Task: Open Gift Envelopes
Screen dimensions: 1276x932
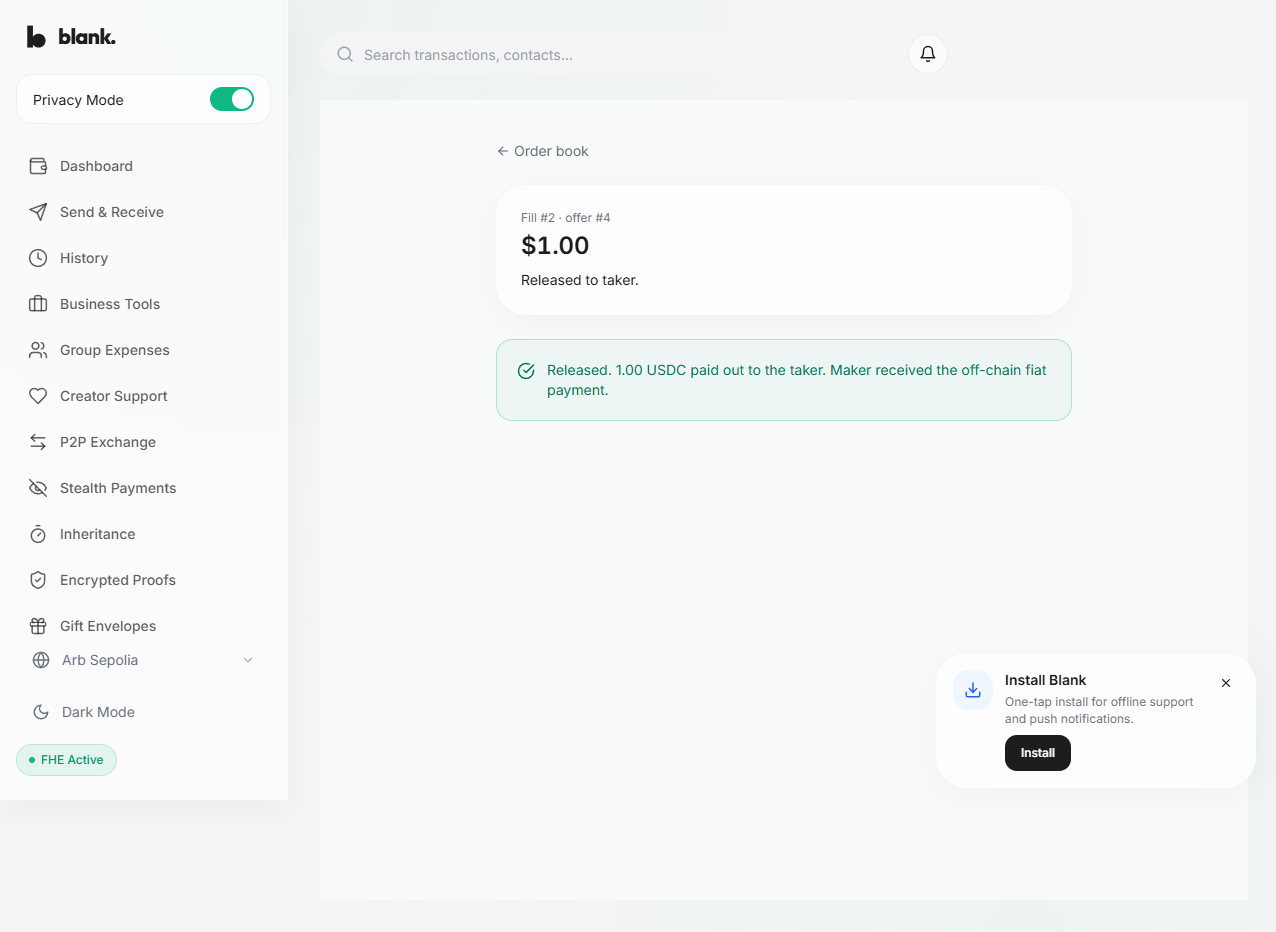Action: (x=143, y=626)
